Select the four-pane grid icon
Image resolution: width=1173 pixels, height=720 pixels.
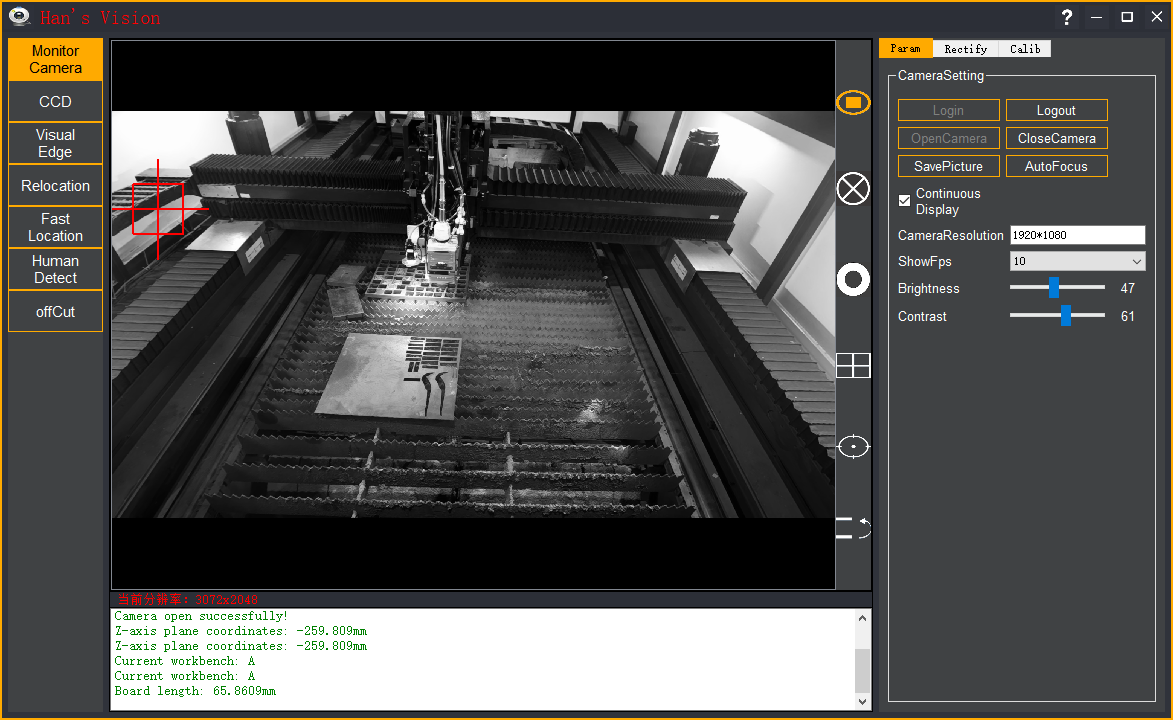coord(853,366)
